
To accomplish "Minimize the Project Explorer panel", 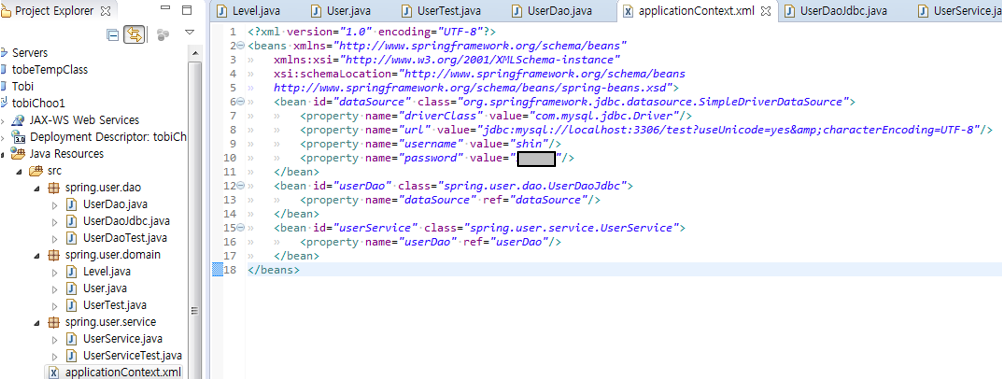I will tap(166, 8).
